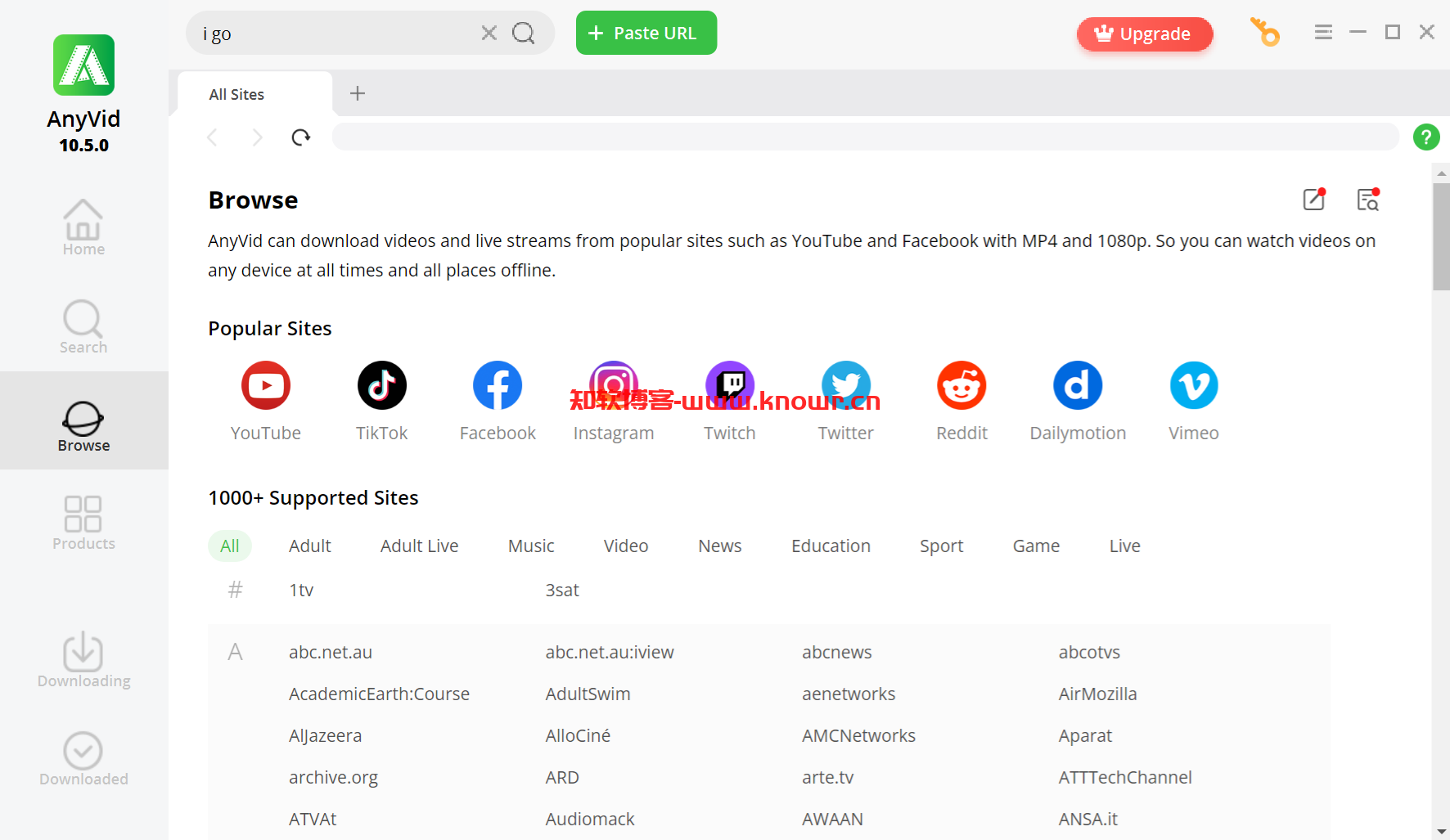Screen dimensions: 1450x840
Task: Open the Instagram site icon
Action: coord(614,385)
